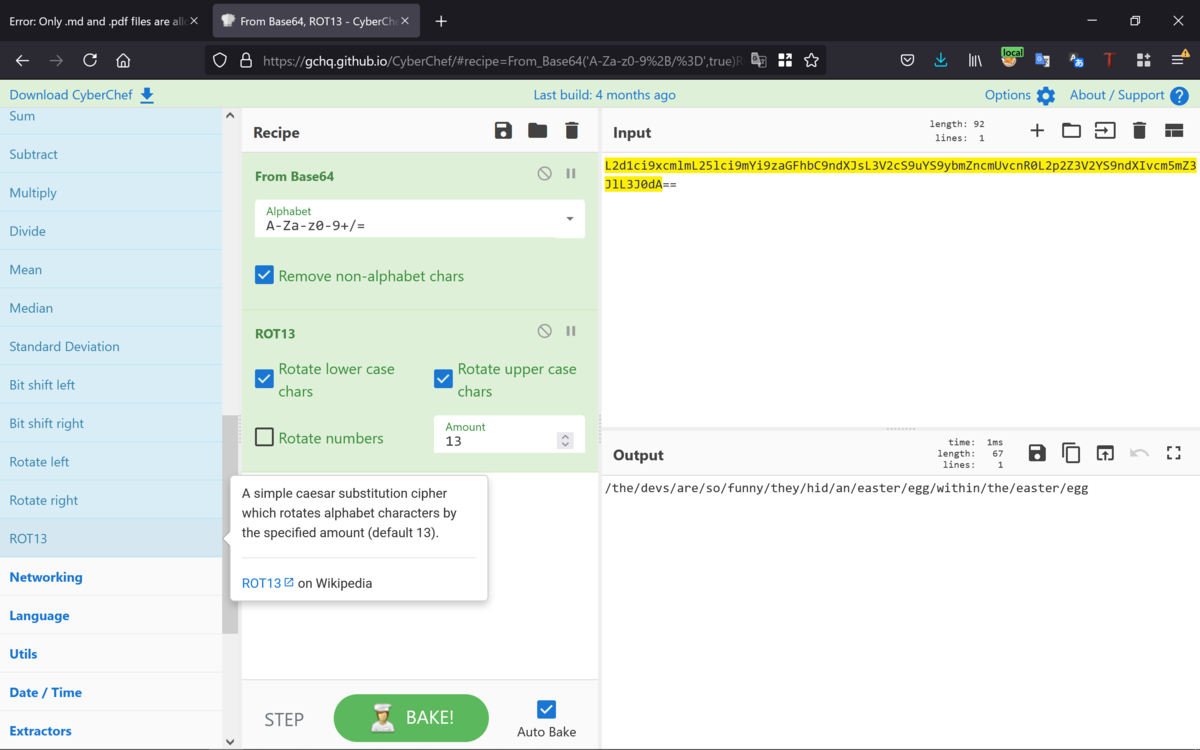Disable the ROT13 operation

pos(544,331)
